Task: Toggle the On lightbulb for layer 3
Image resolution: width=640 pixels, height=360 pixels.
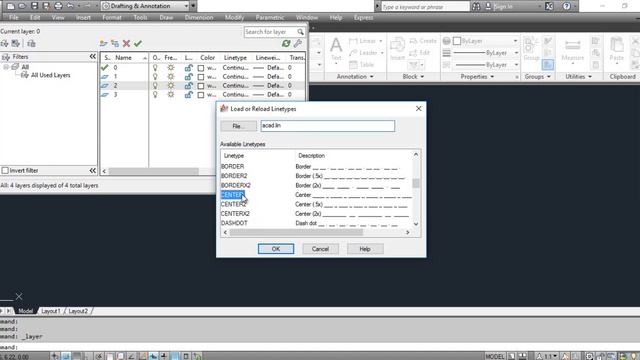Action: coord(155,94)
